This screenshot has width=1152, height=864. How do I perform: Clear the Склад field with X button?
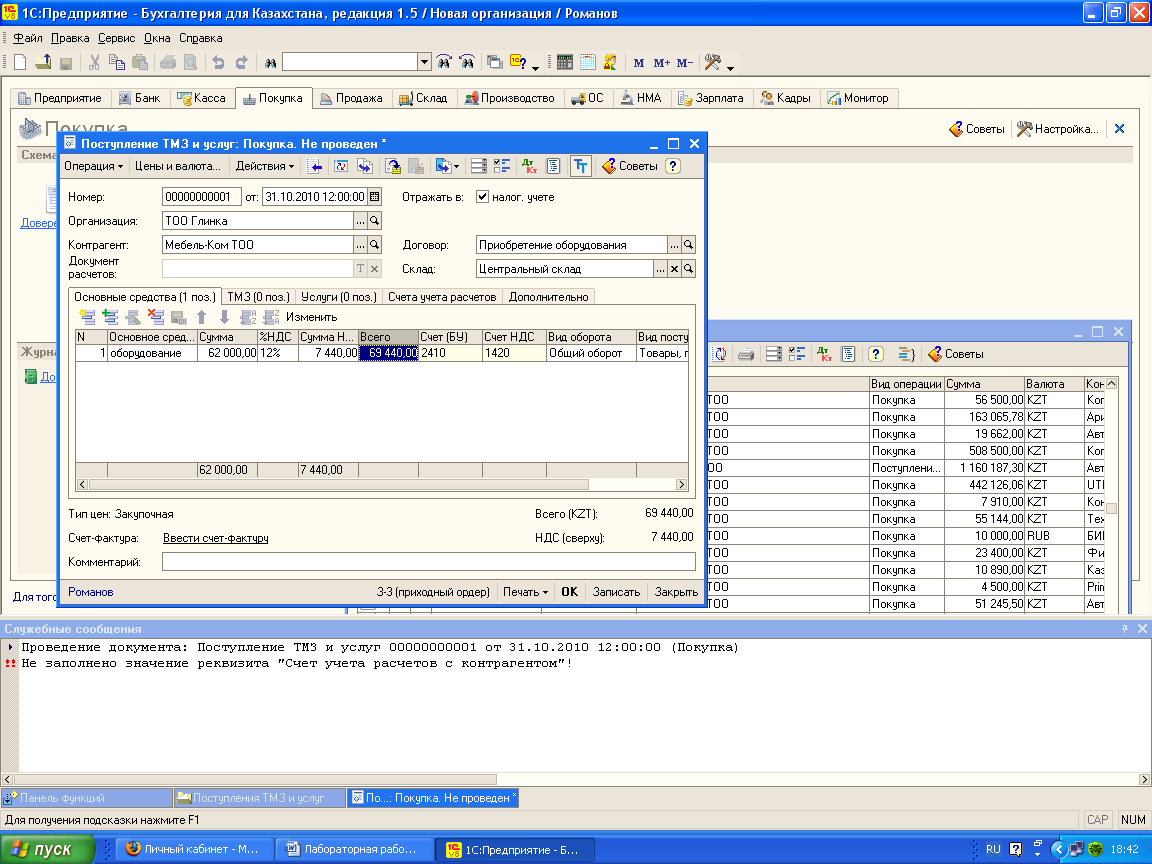pos(674,270)
